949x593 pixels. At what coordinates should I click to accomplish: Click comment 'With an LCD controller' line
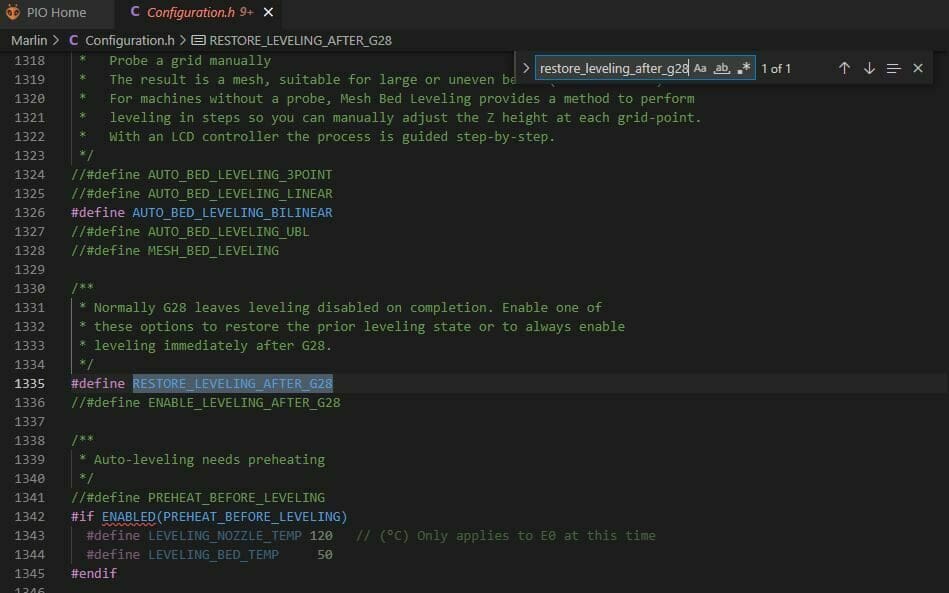pyautogui.click(x=332, y=137)
